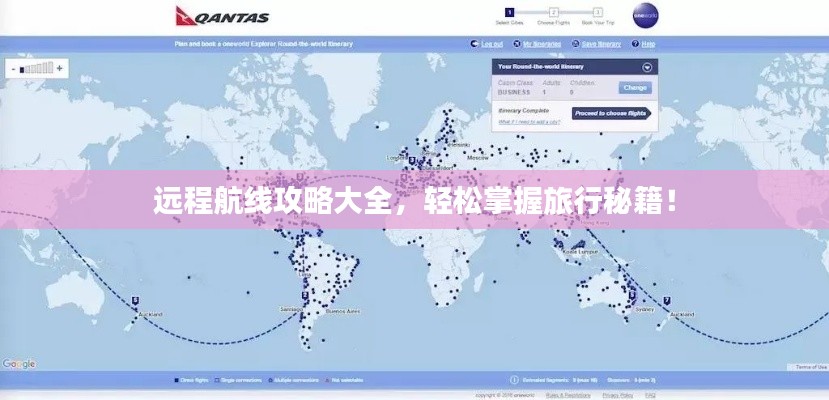Click the My Itineraries icon
The width and height of the screenshot is (829, 400).
(516, 45)
